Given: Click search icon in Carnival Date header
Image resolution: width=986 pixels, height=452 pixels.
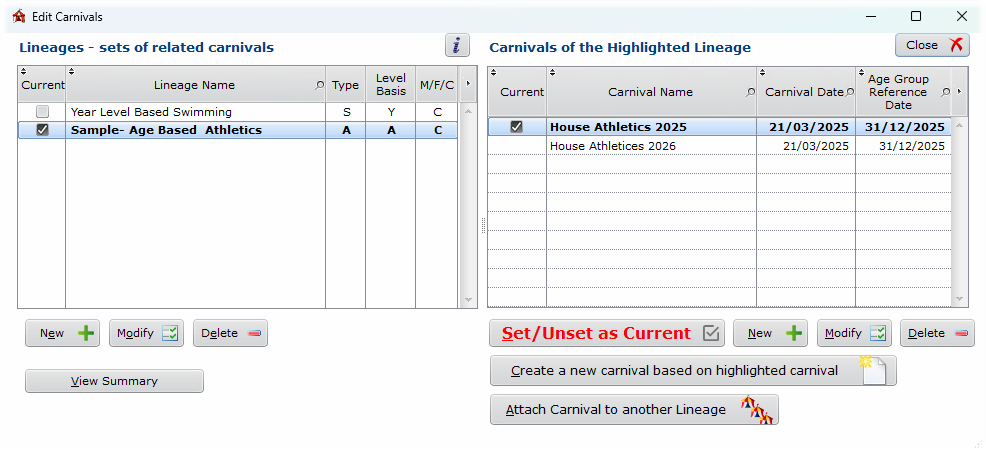Looking at the screenshot, I should tap(850, 92).
